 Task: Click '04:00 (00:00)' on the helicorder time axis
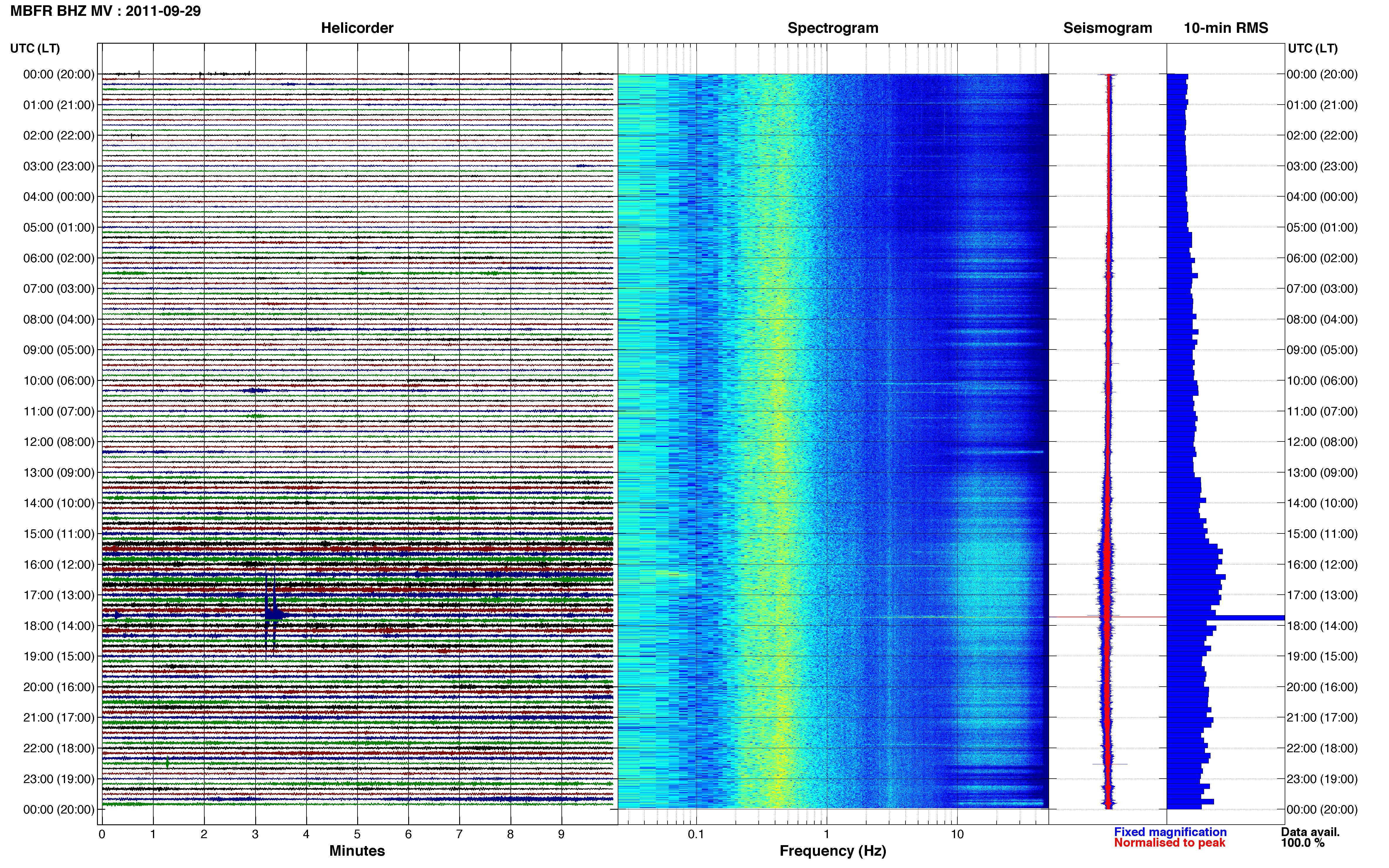pos(59,197)
